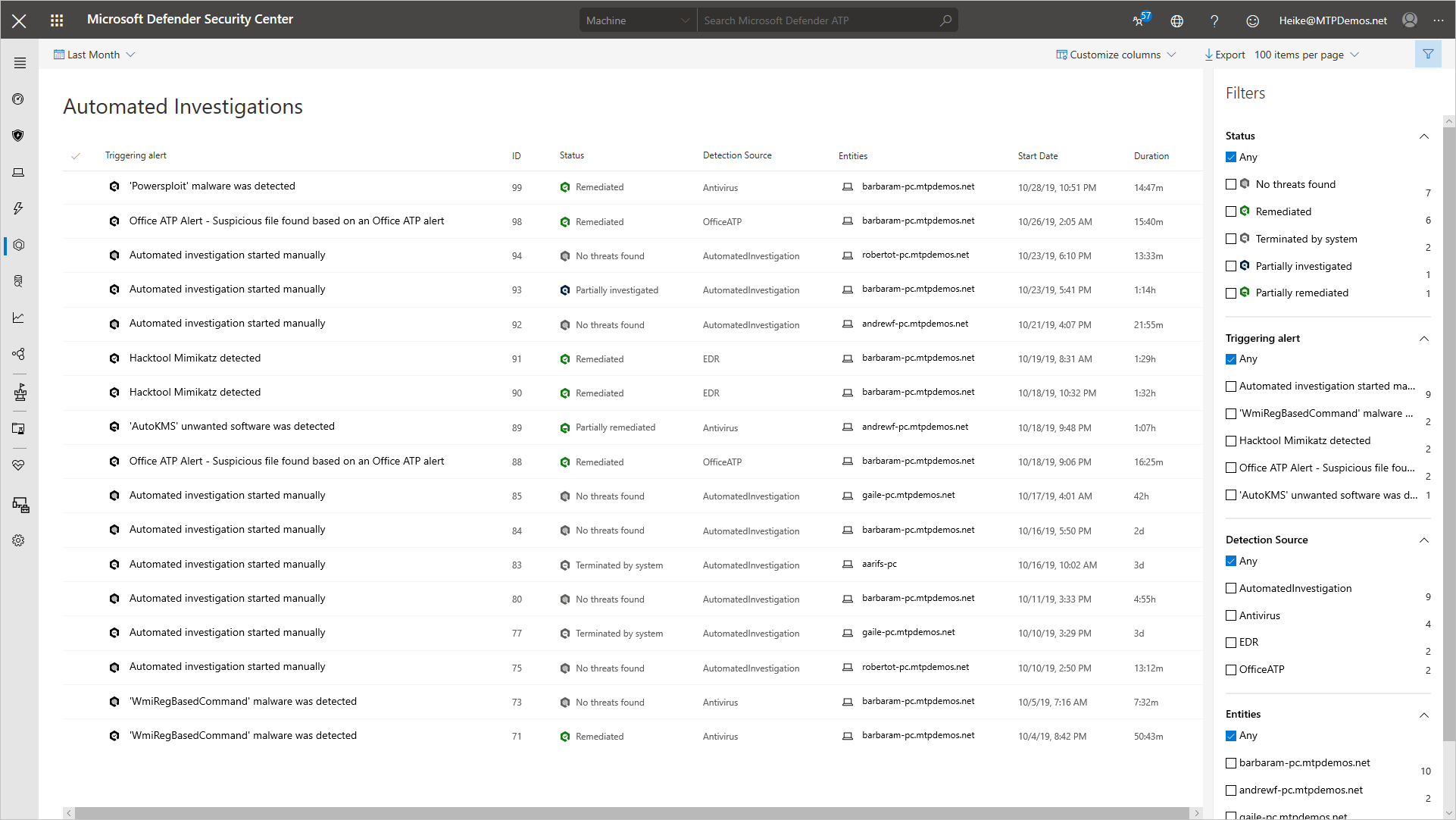Check the Partially investigated filter

(1231, 266)
